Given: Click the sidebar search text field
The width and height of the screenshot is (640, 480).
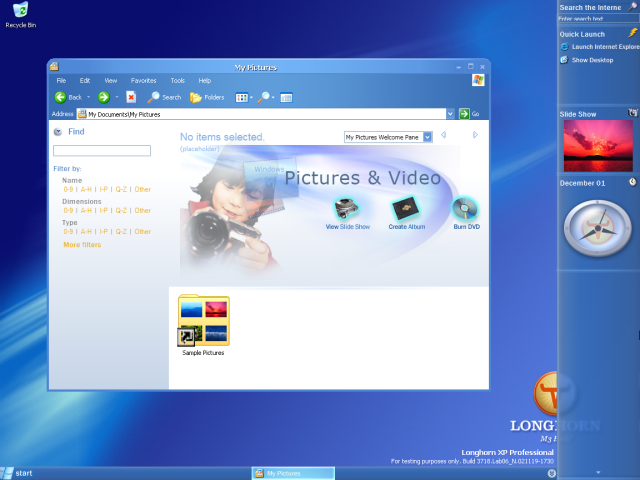Looking at the screenshot, I should coord(598,18).
